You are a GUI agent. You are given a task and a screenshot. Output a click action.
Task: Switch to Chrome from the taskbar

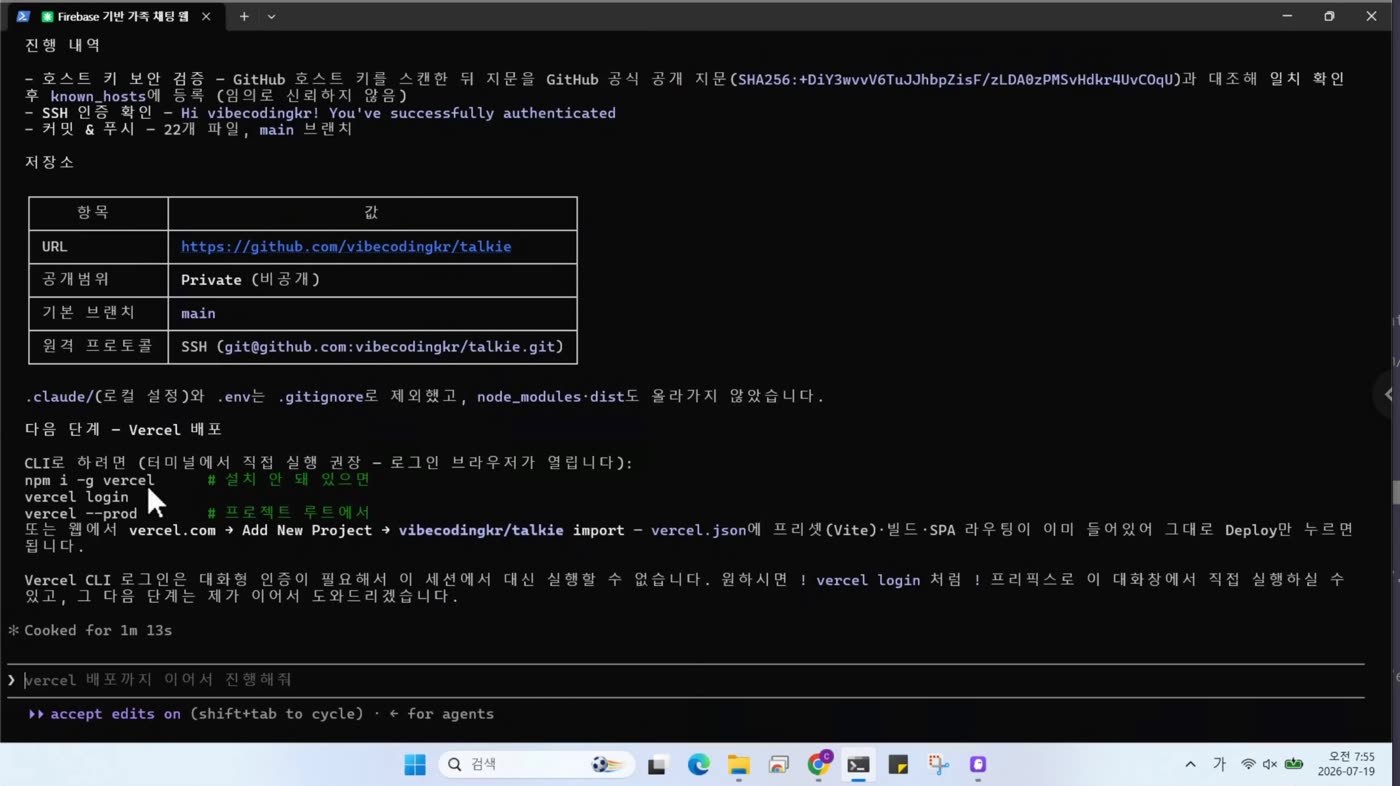(819, 764)
